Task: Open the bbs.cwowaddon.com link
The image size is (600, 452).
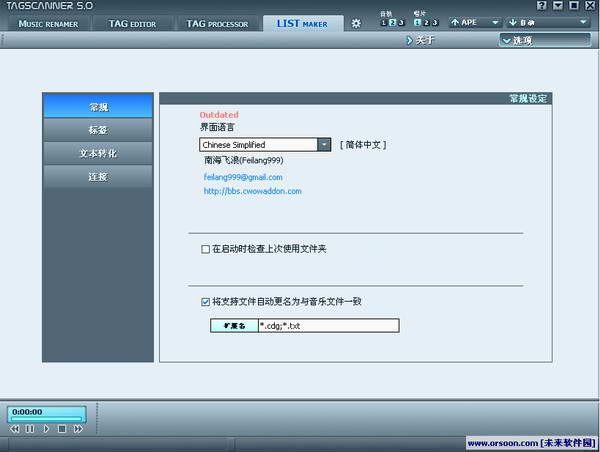Action: [x=253, y=191]
